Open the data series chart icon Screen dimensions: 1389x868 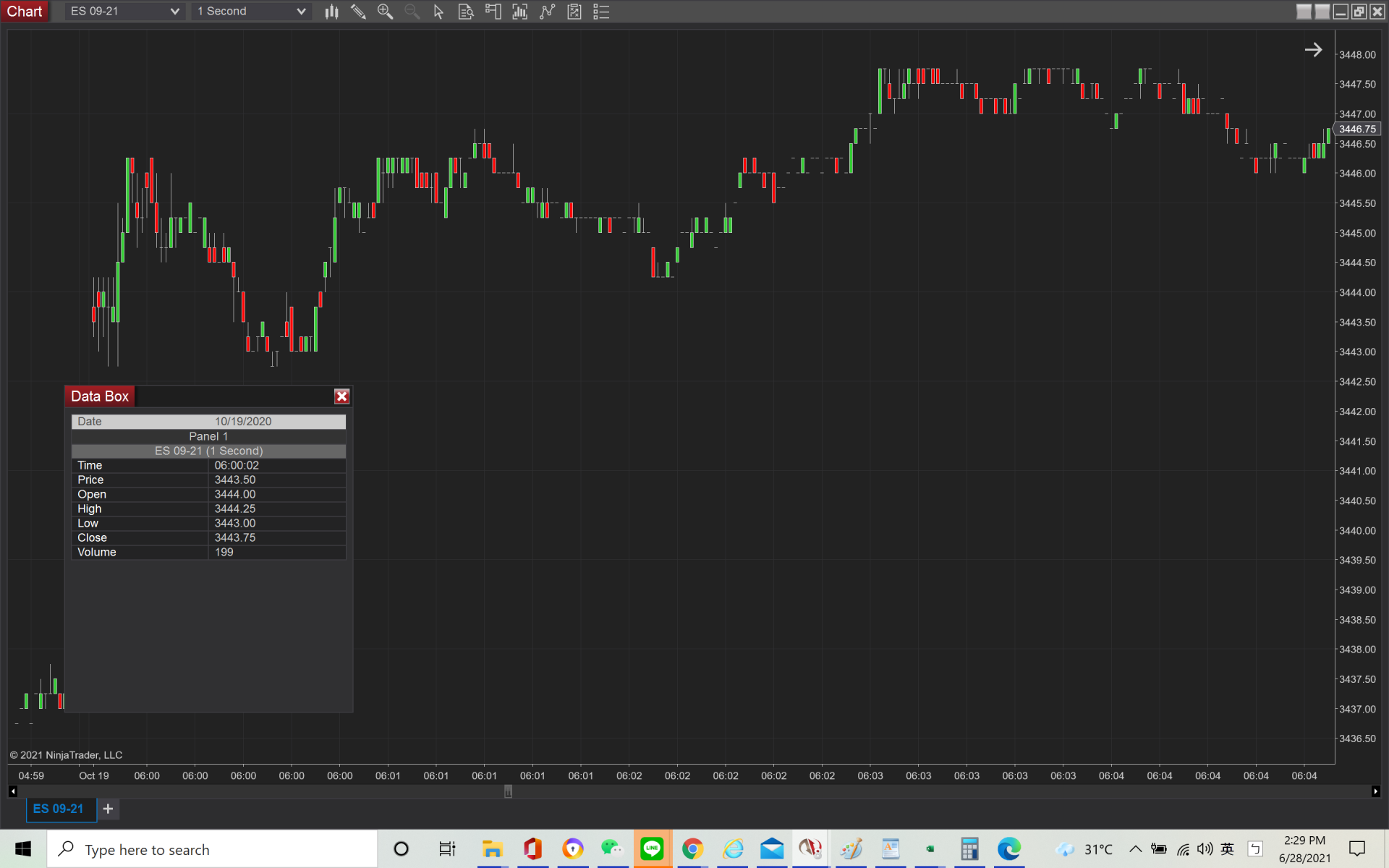pos(519,12)
